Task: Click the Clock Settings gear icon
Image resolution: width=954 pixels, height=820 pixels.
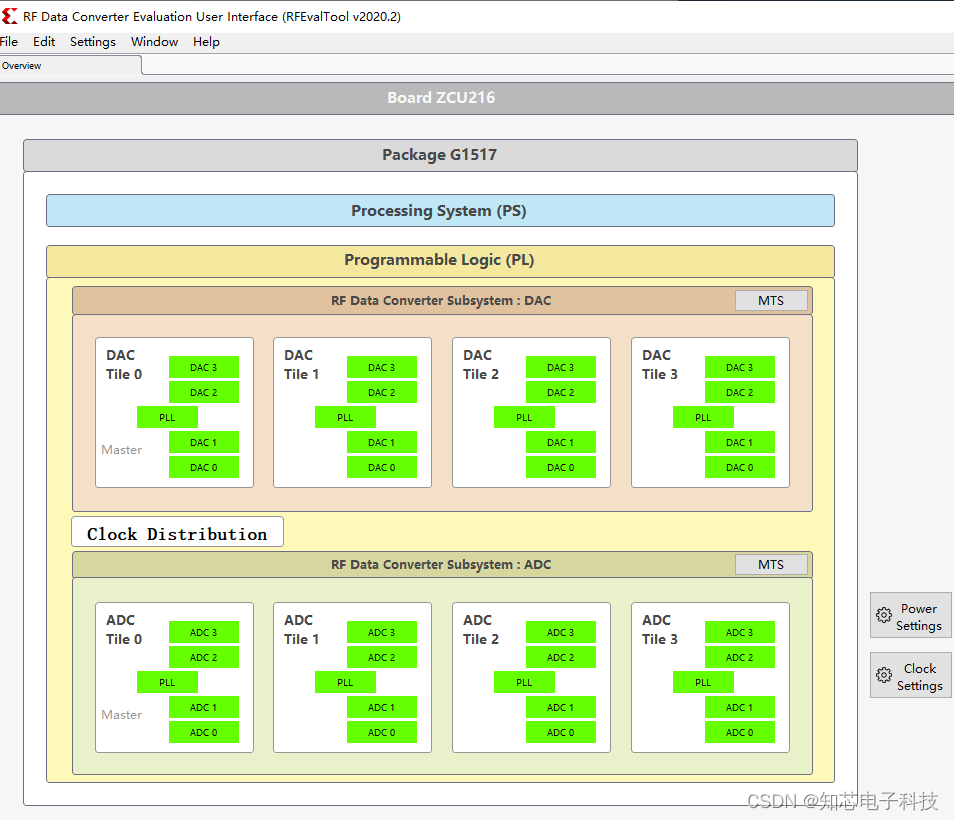Action: [883, 675]
